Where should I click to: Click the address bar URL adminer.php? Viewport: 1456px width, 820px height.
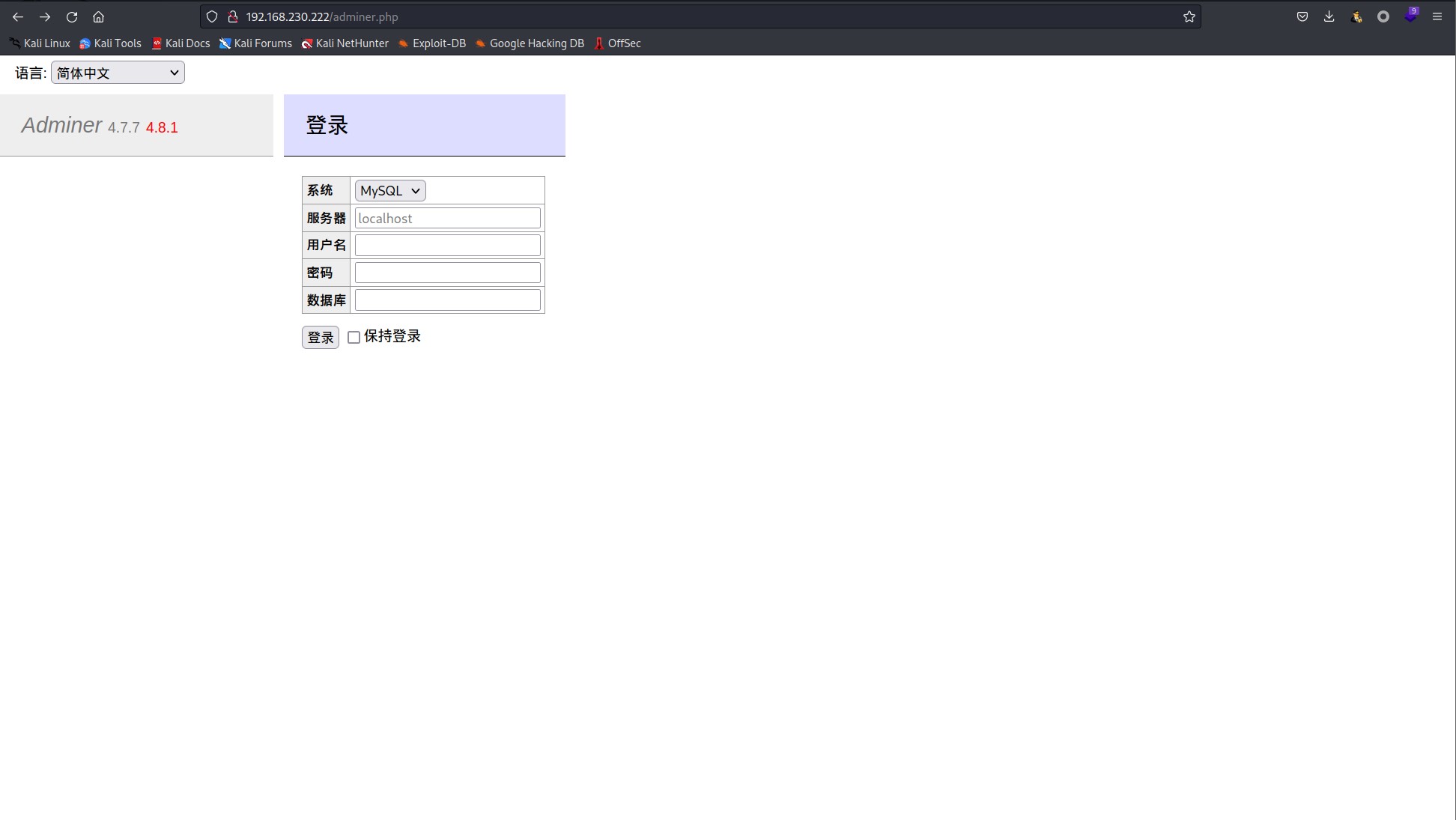click(322, 16)
